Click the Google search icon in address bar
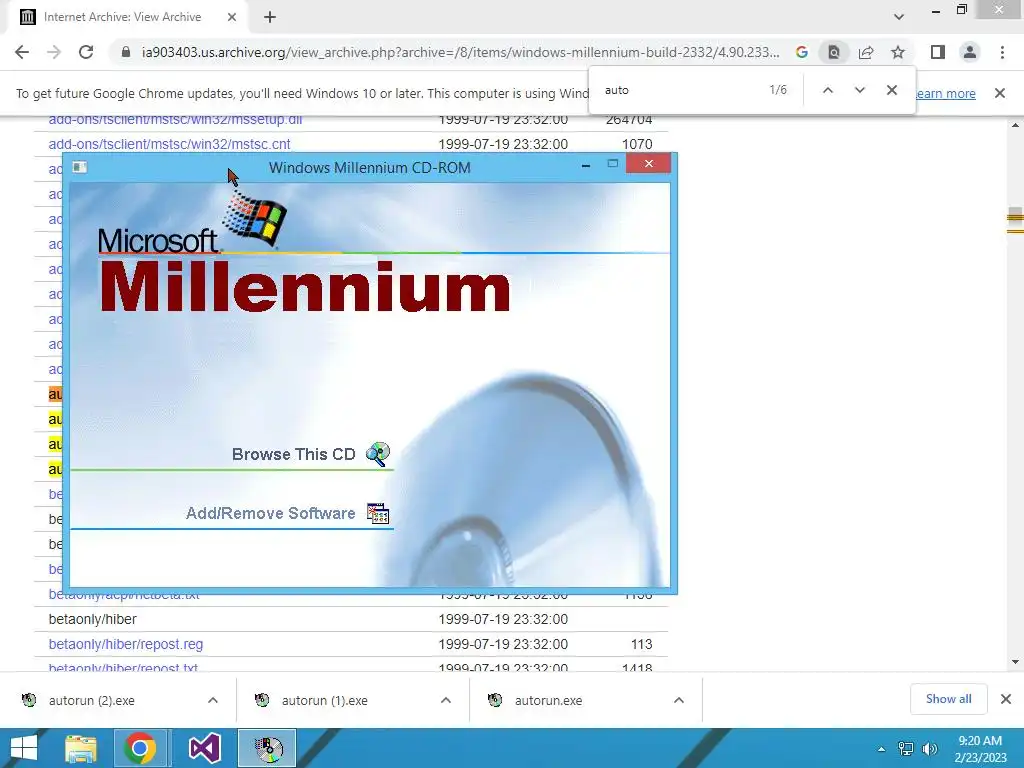This screenshot has height=768, width=1024. click(x=802, y=52)
